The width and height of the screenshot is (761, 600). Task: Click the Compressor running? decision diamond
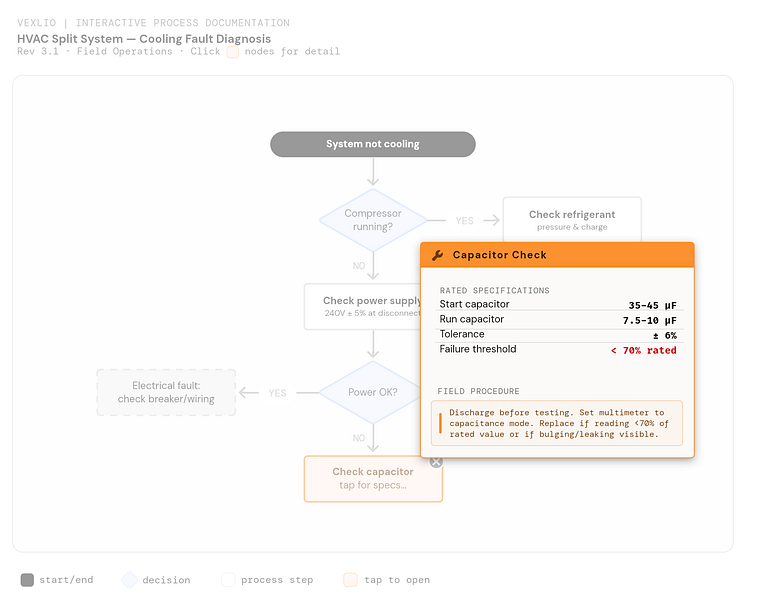click(x=373, y=220)
